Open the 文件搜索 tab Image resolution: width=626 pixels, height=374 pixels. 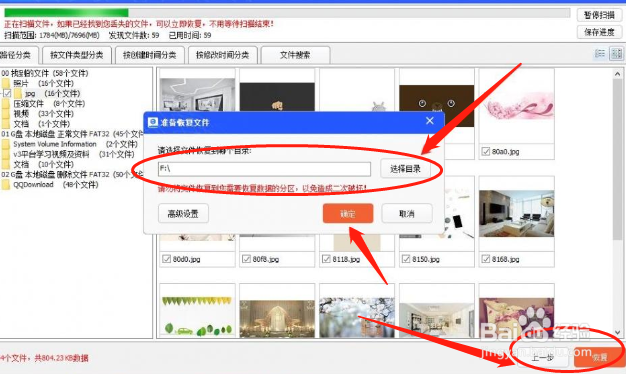(295, 55)
